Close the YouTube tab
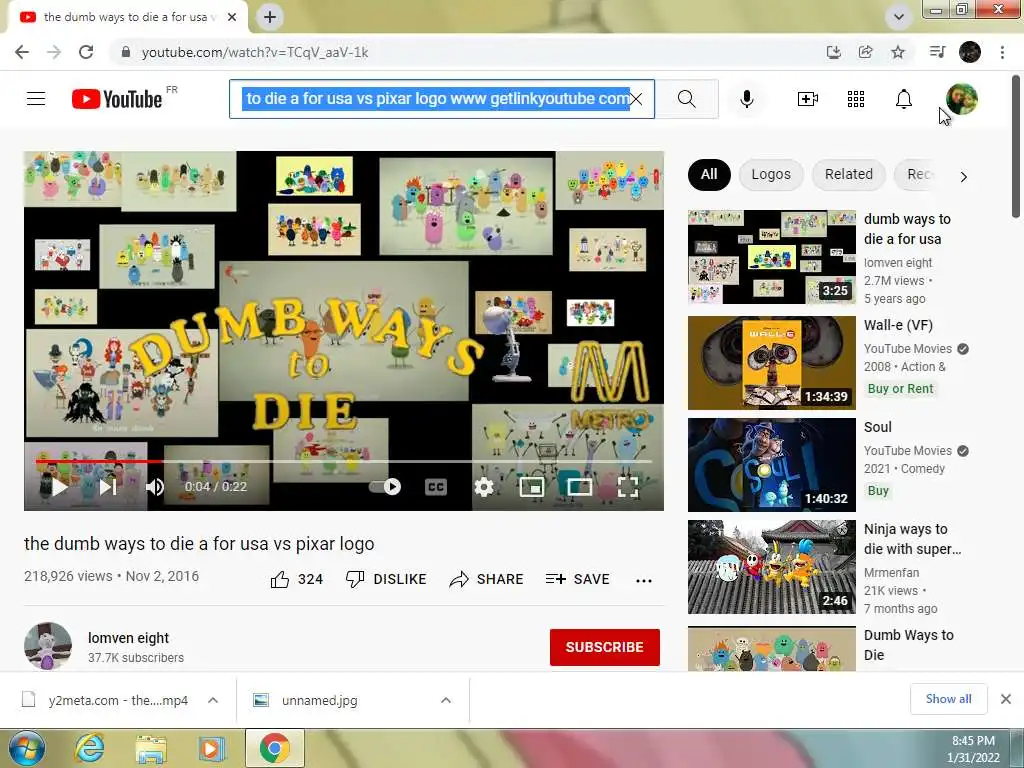1024x768 pixels. [232, 17]
